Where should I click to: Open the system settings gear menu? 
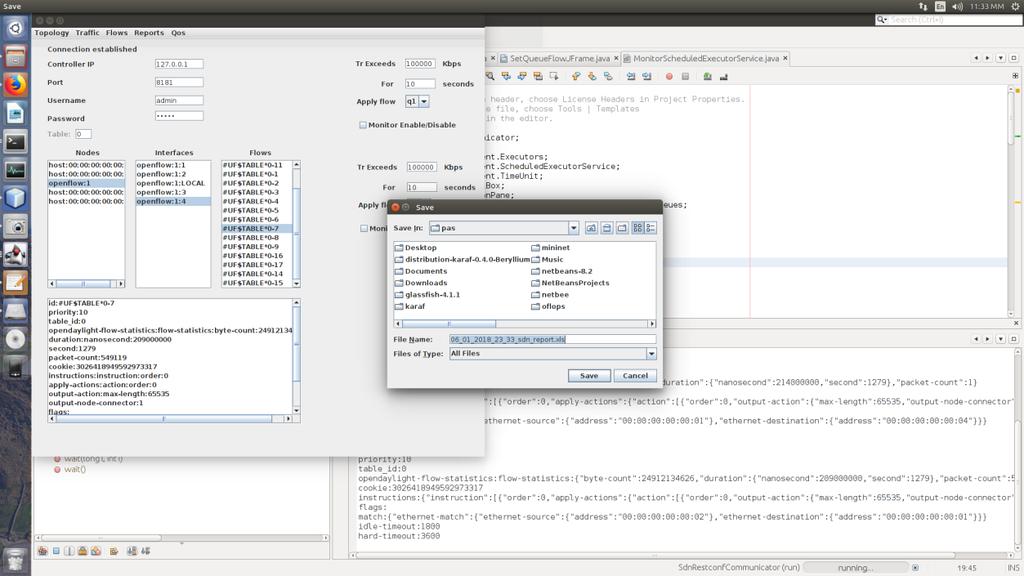1016,6
